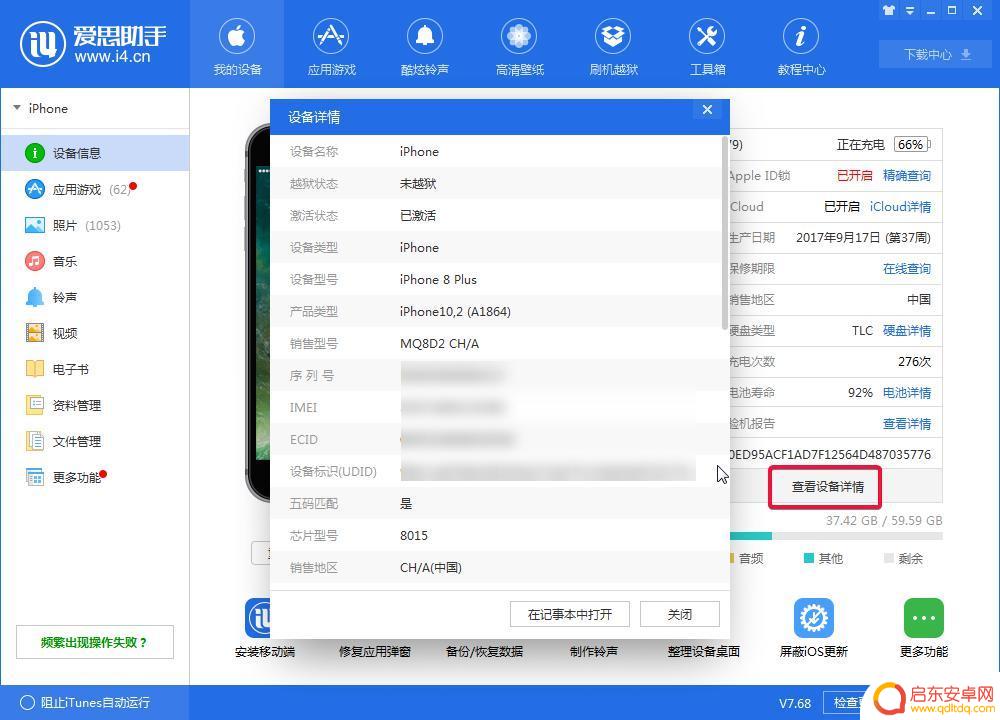Toggle 阻止iTunes自动运行 radio option
This screenshot has width=1000, height=720.
pos(27,703)
